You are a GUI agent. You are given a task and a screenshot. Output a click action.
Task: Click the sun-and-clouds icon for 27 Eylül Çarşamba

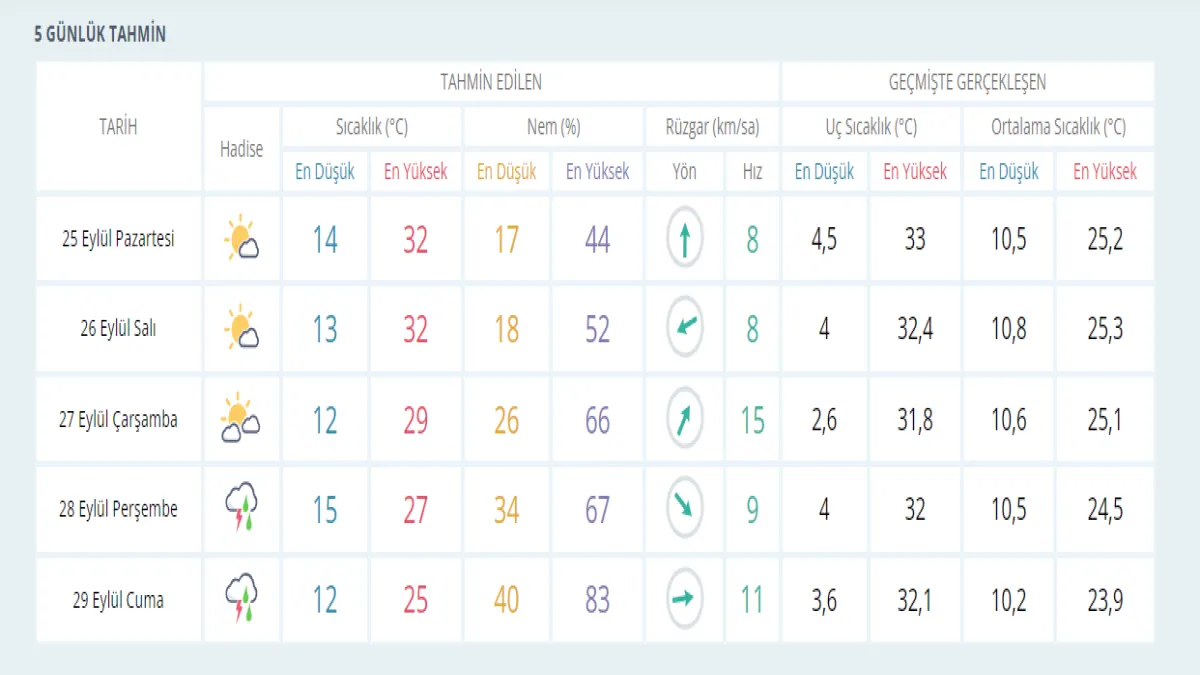[241, 420]
